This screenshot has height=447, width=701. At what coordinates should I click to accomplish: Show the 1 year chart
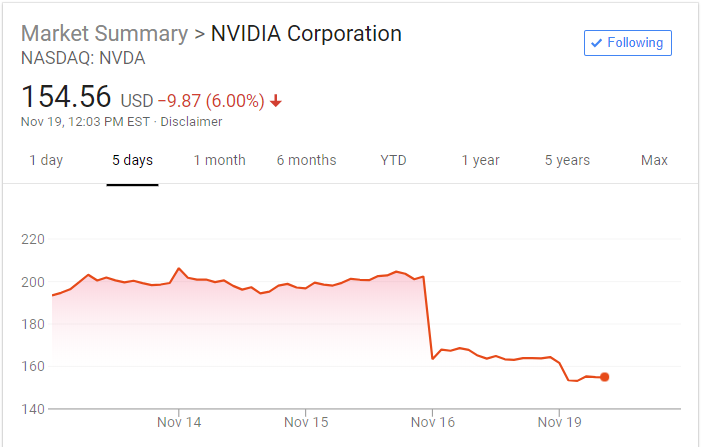[x=480, y=160]
